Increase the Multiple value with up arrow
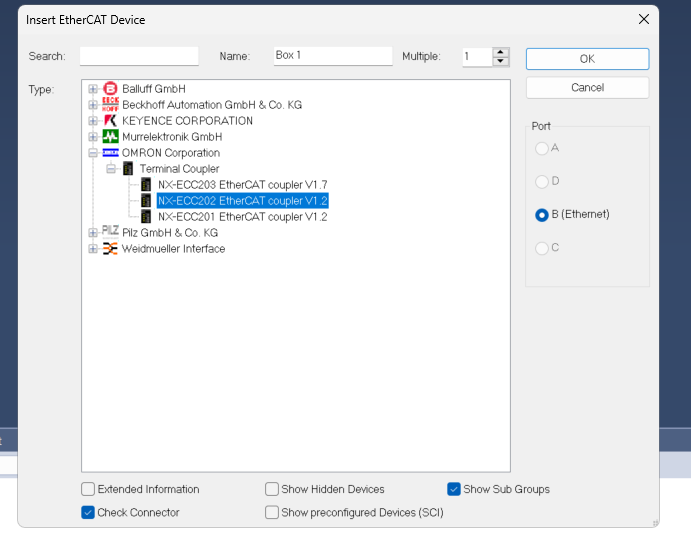The image size is (691, 538). point(501,52)
